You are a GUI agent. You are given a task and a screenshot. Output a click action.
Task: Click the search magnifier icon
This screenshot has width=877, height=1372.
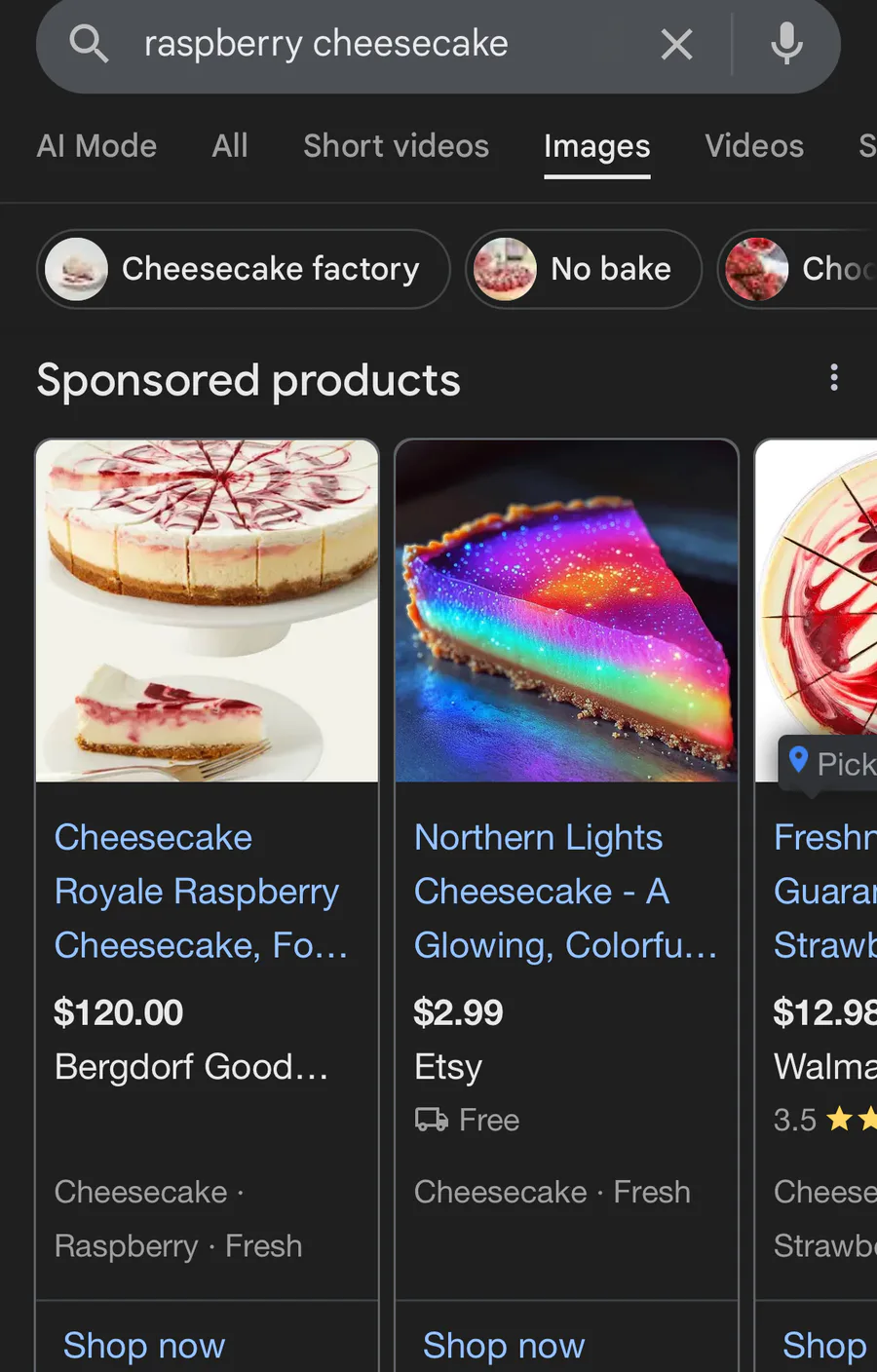click(x=89, y=44)
